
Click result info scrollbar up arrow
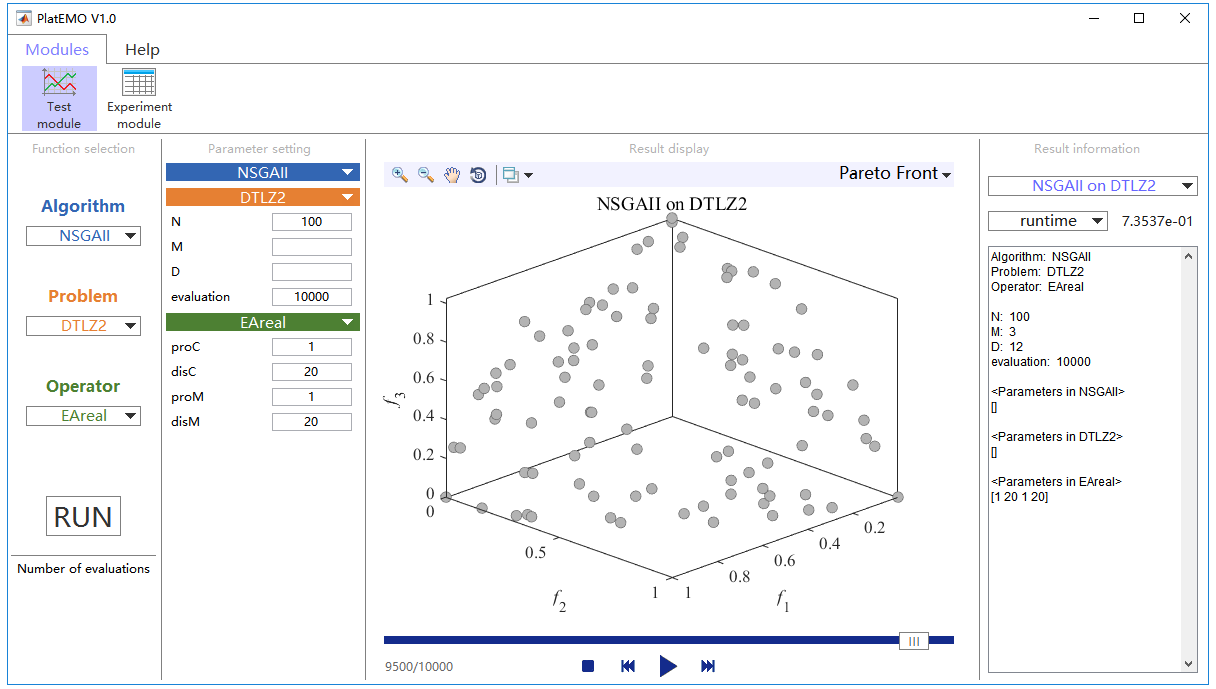click(x=1188, y=256)
